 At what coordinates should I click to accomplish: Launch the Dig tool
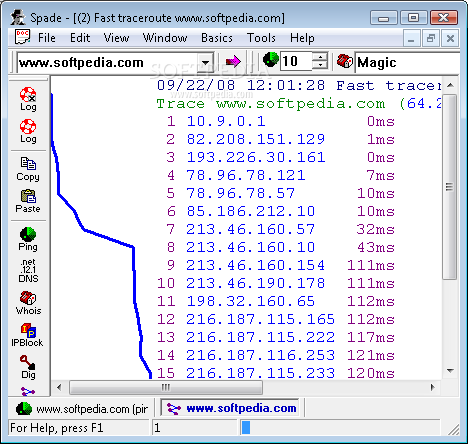28,367
